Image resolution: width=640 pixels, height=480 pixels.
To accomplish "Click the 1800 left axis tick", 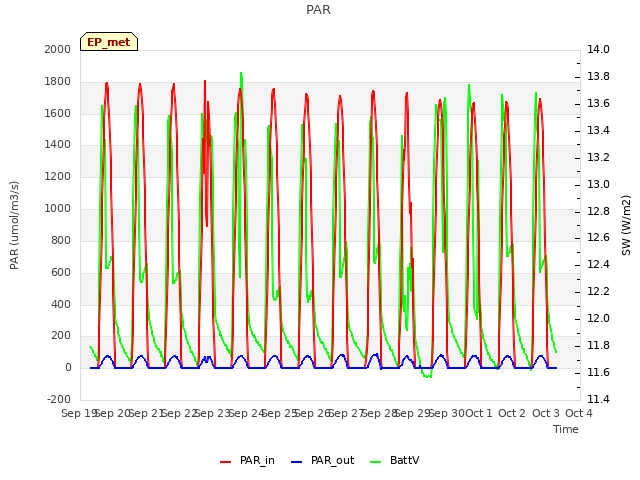I will [58, 81].
